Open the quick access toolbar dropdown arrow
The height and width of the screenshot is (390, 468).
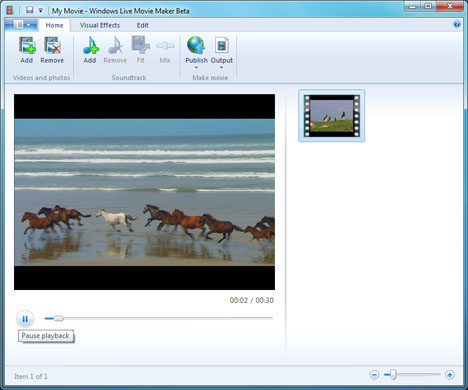tap(41, 10)
